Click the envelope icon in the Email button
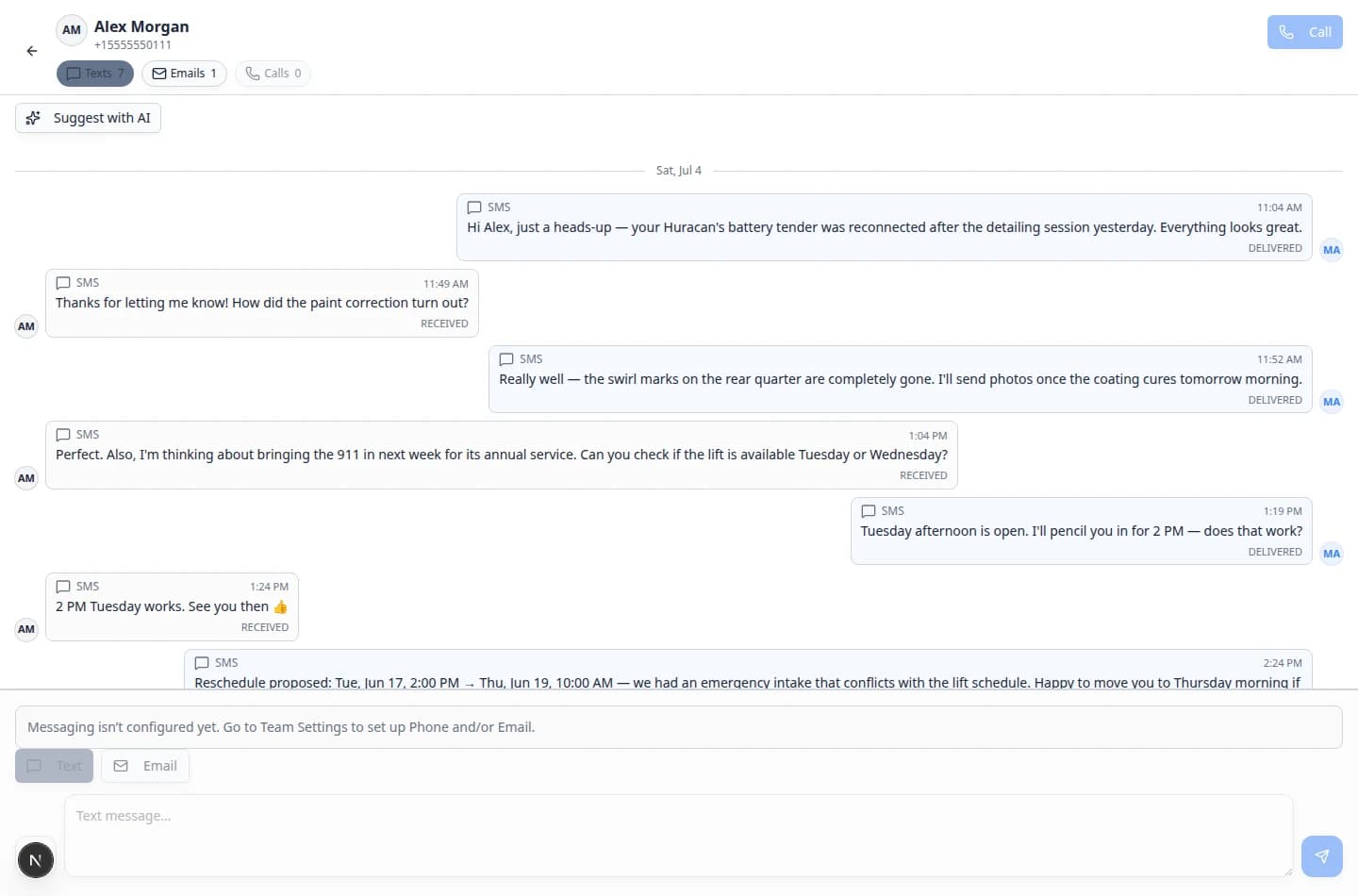 [x=121, y=766]
